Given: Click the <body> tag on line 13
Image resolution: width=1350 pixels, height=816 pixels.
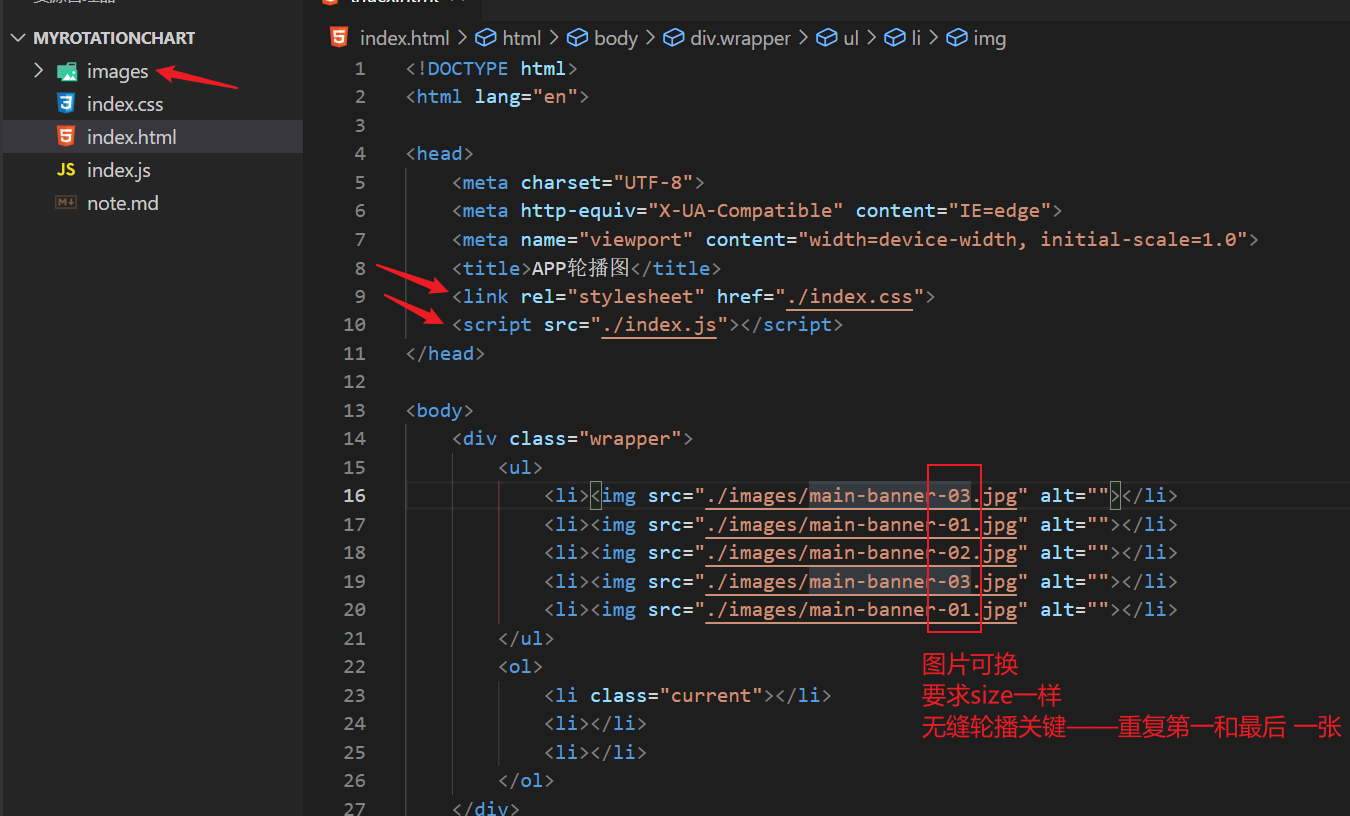Looking at the screenshot, I should (x=440, y=410).
